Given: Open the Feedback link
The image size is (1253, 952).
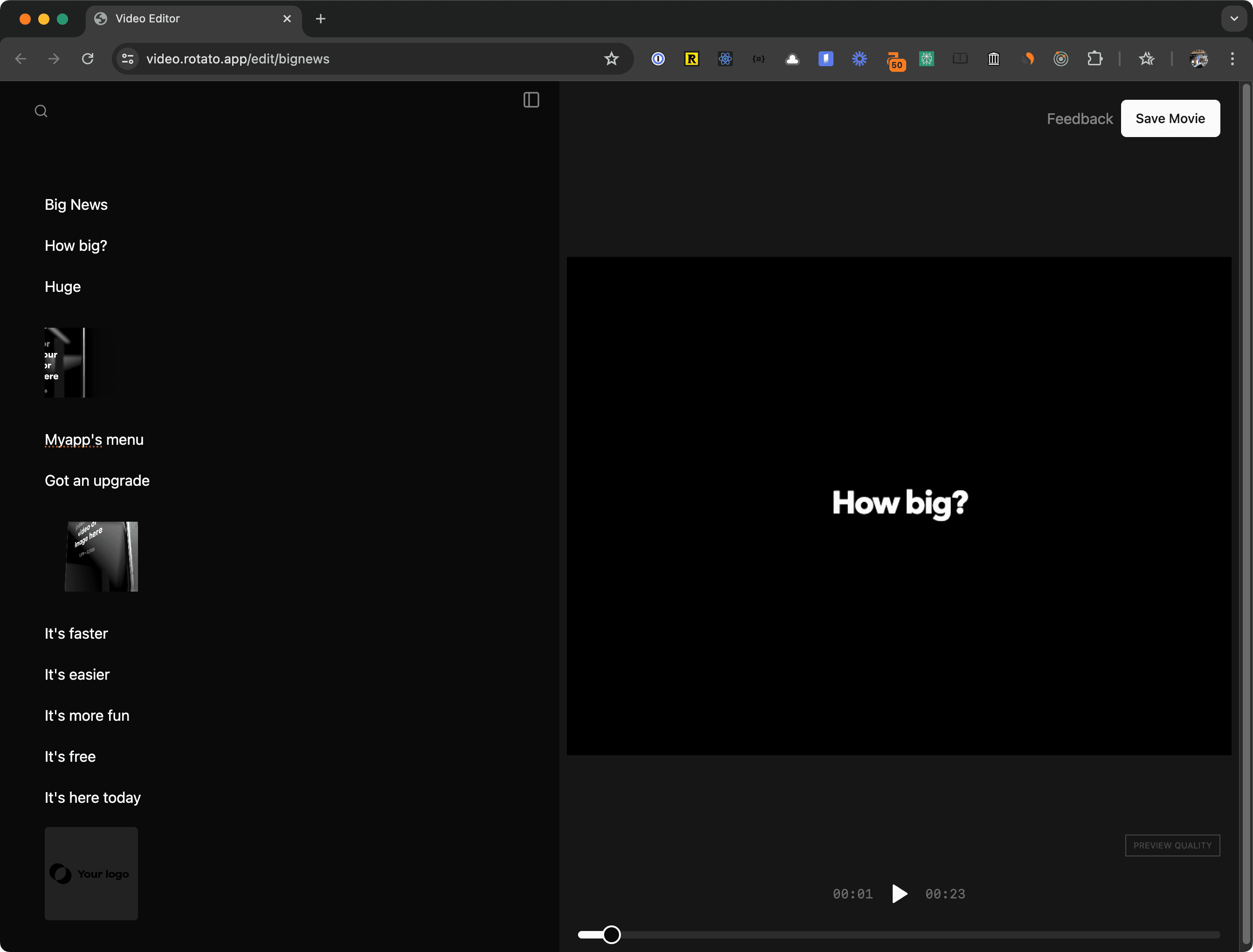Looking at the screenshot, I should (x=1079, y=118).
